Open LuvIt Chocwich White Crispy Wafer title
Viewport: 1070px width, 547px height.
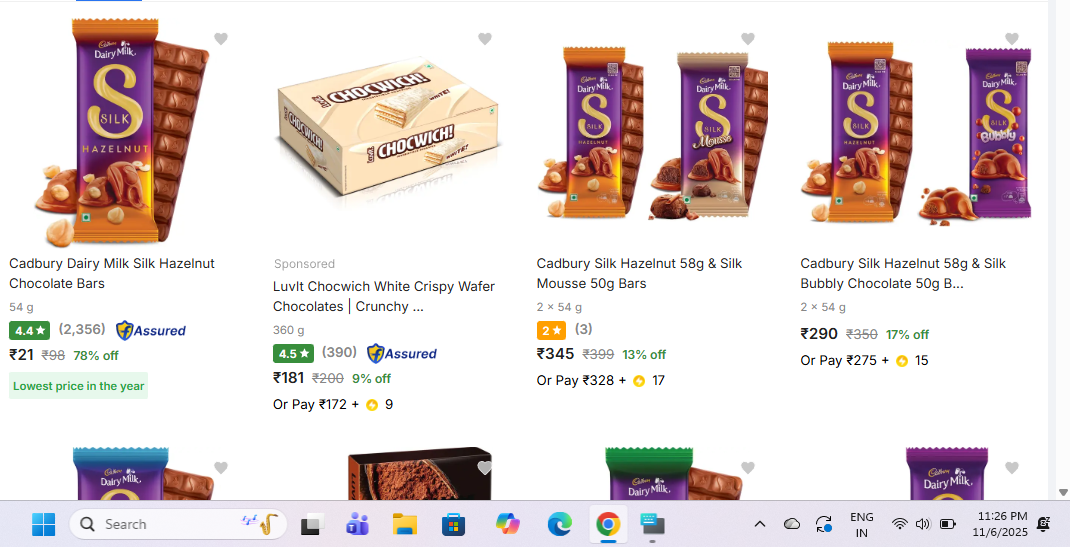[384, 296]
